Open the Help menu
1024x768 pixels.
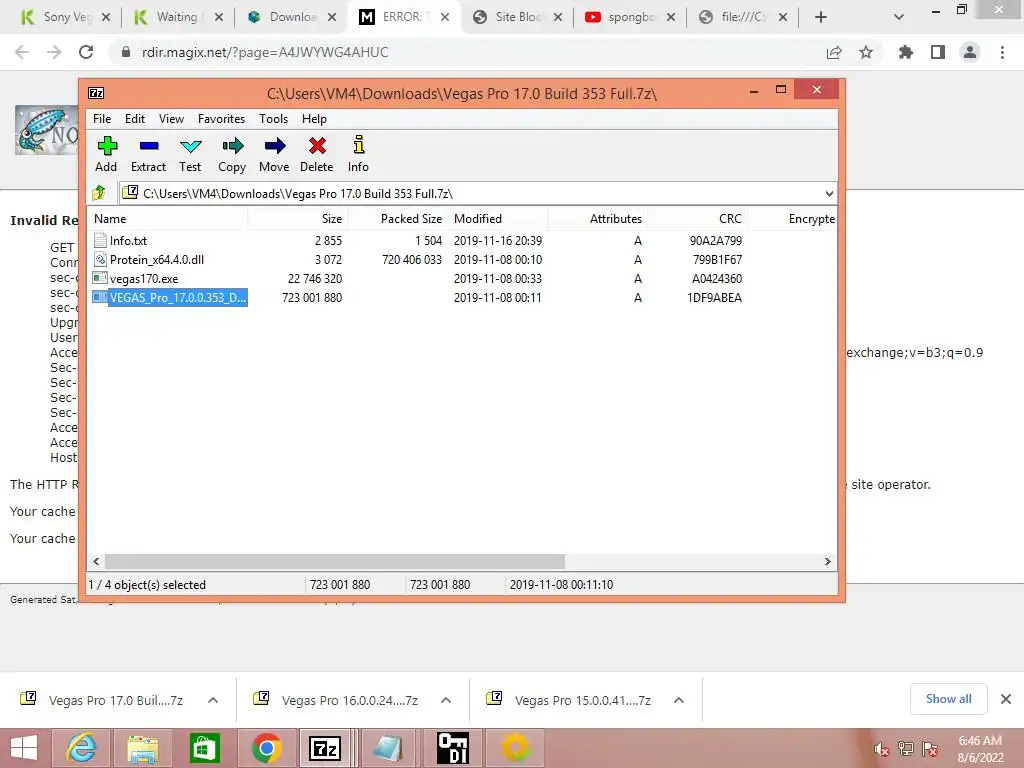pos(314,119)
